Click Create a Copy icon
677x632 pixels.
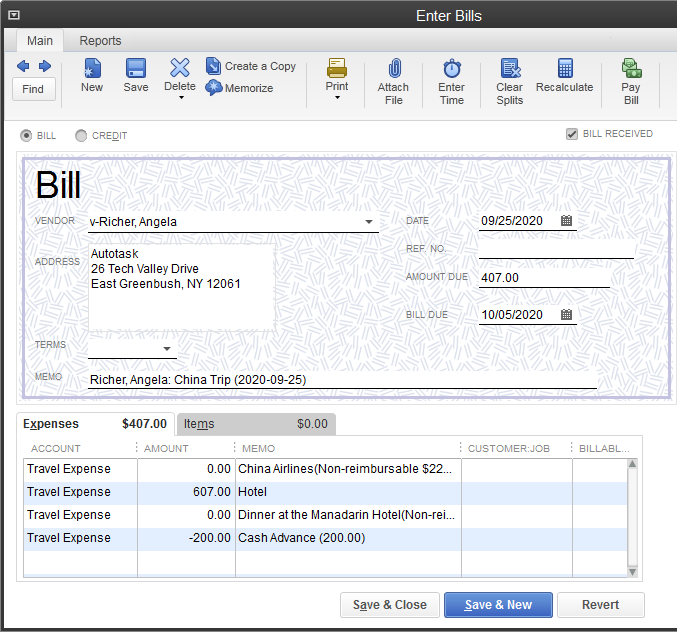213,66
